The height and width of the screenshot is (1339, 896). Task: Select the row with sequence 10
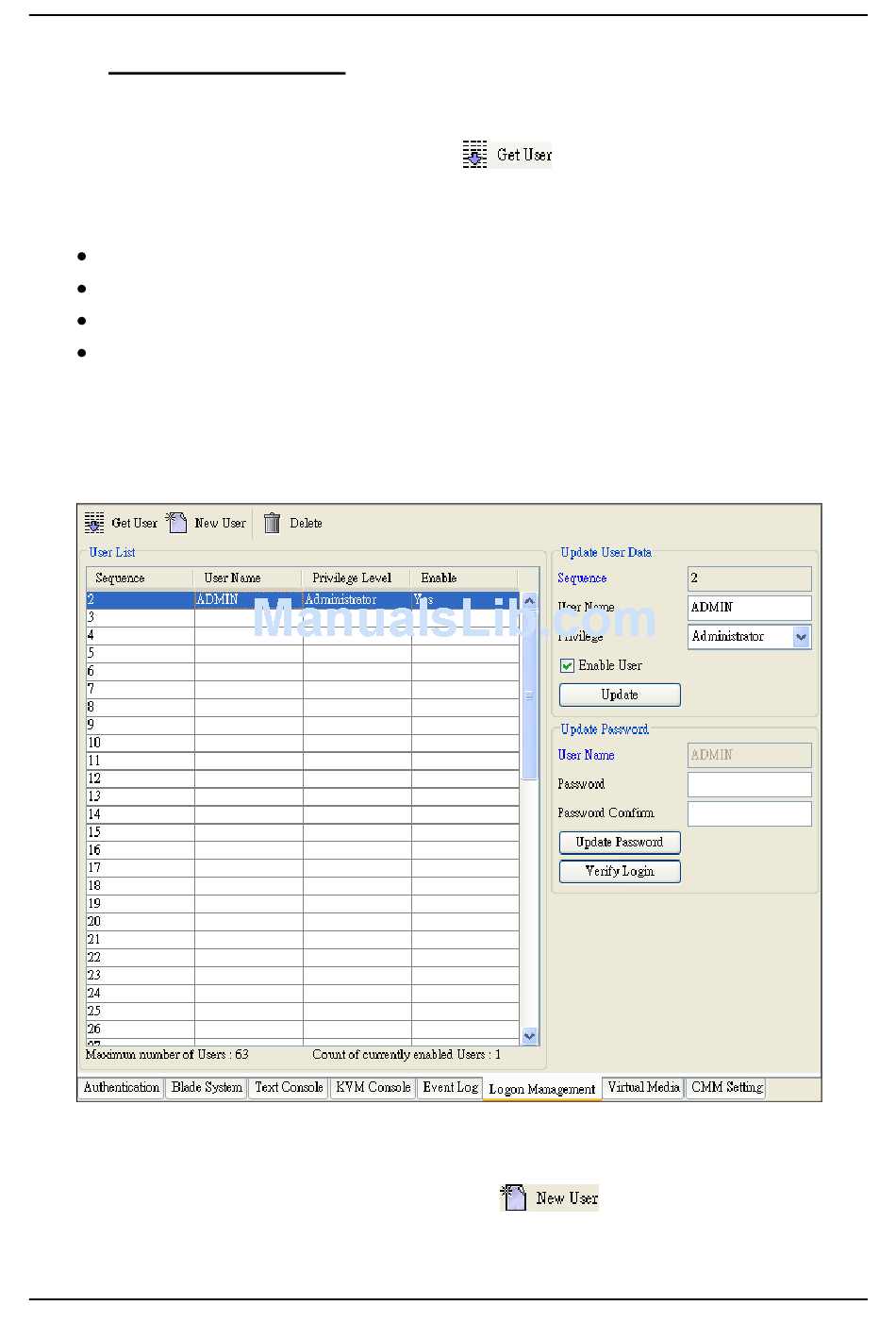303,743
